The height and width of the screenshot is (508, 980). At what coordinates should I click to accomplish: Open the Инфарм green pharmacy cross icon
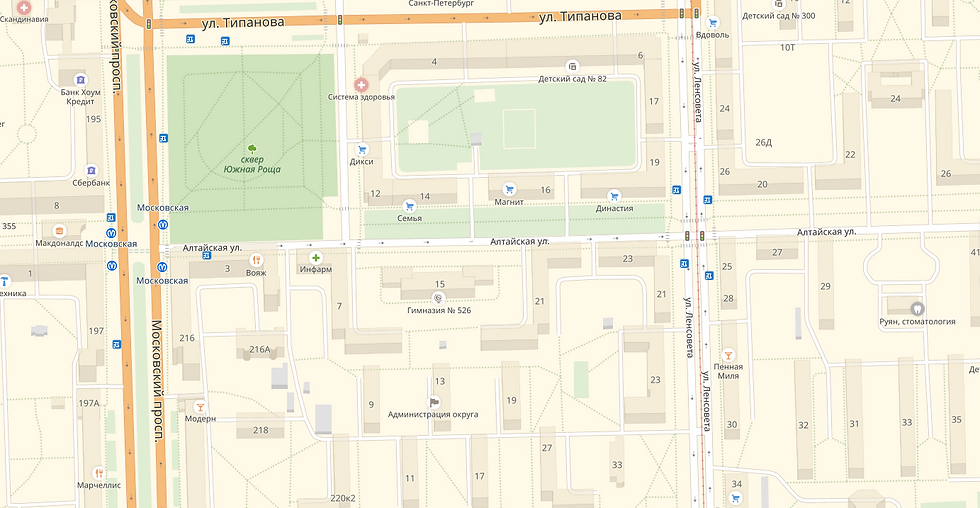tap(316, 257)
